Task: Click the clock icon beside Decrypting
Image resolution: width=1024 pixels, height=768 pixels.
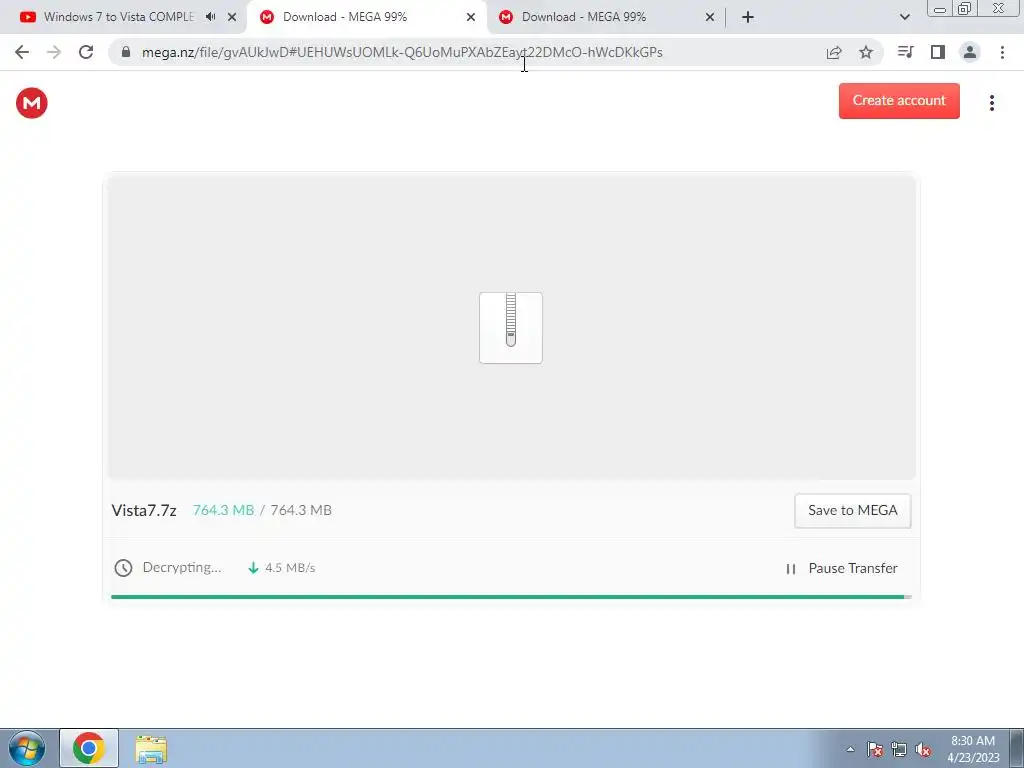Action: point(123,568)
